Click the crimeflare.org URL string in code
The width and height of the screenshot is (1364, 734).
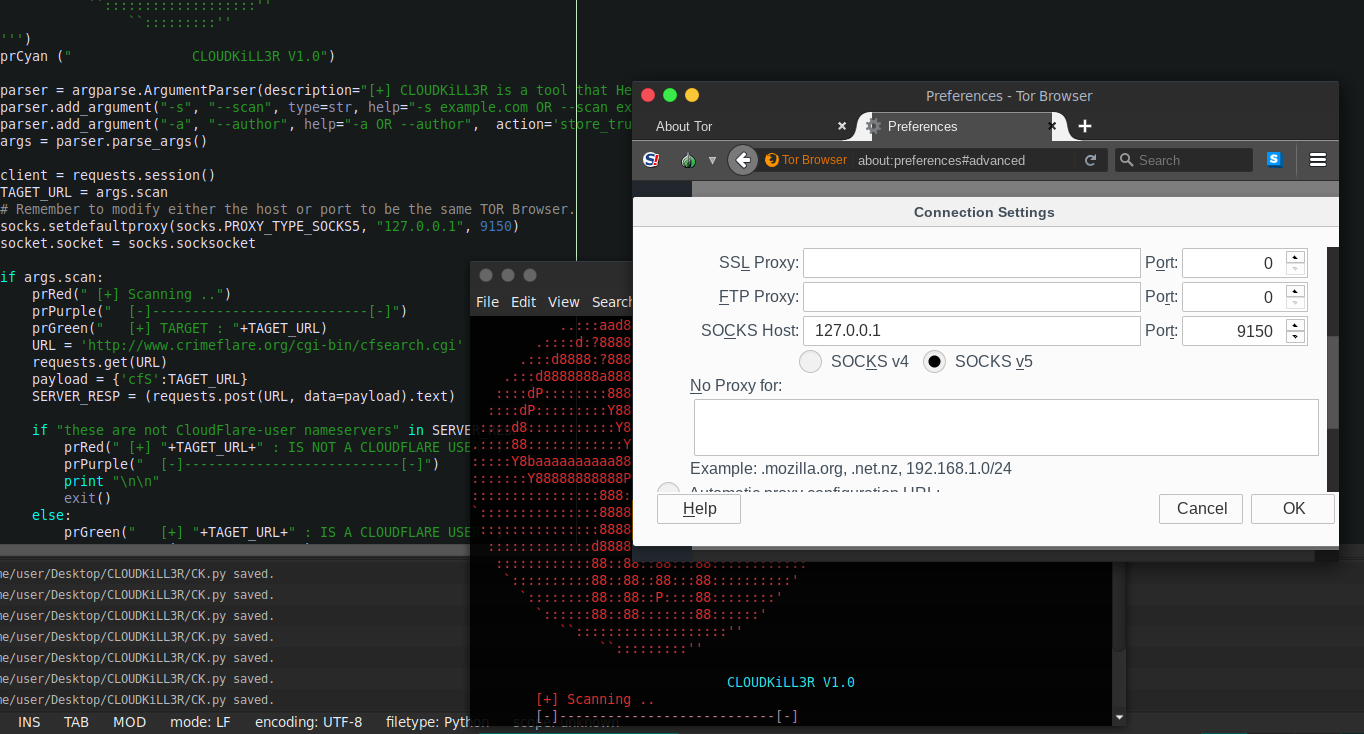click(x=271, y=345)
